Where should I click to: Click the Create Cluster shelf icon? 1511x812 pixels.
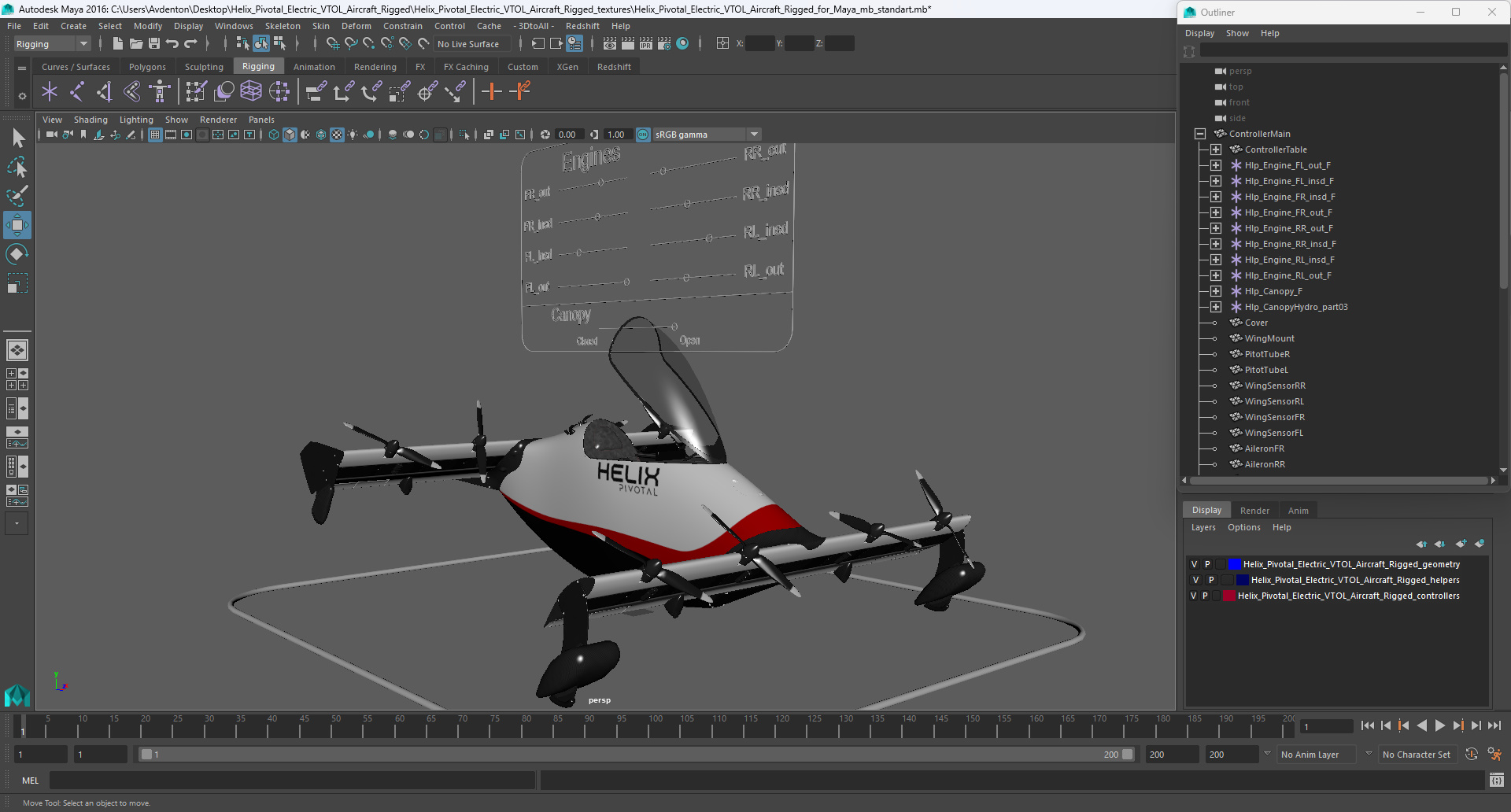click(279, 92)
